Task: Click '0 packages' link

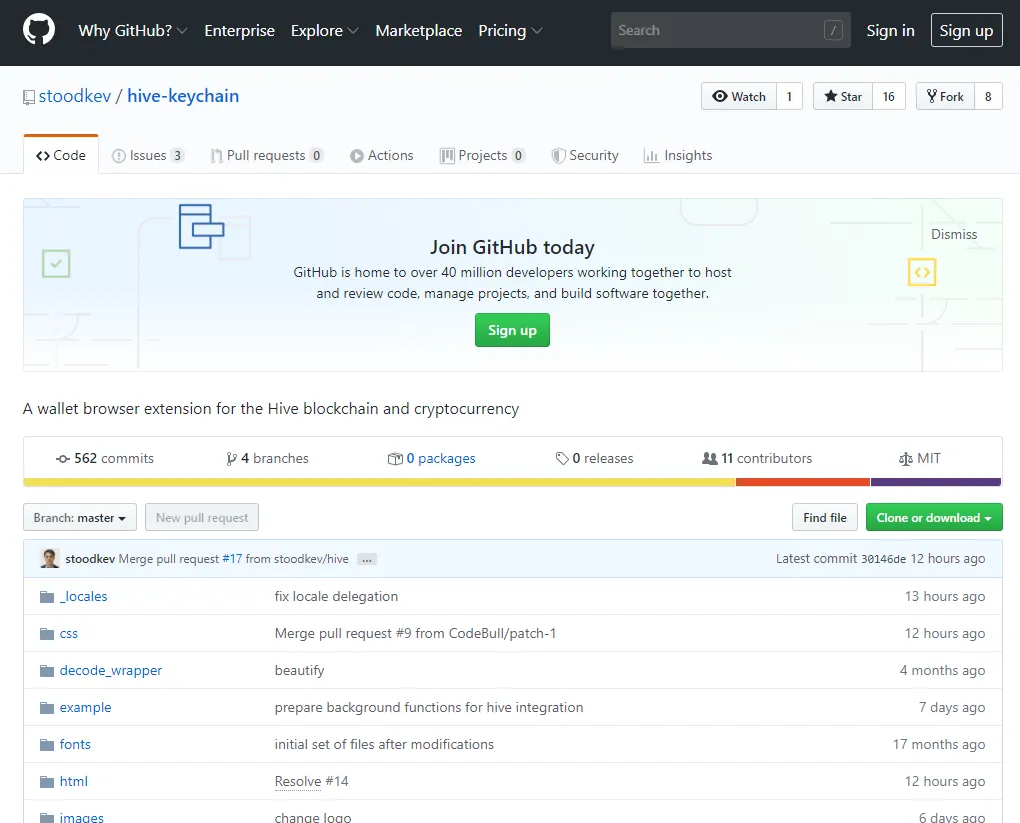Action: pos(441,459)
